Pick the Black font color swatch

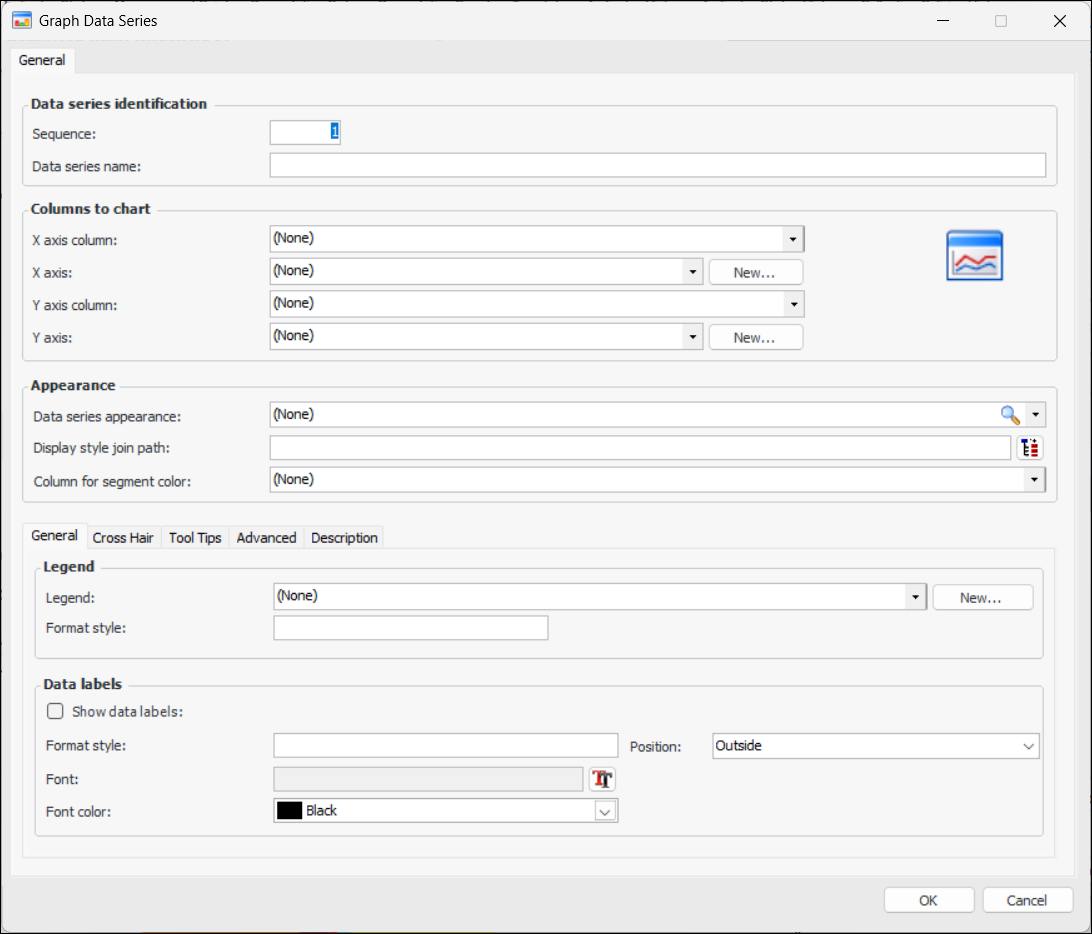[x=290, y=811]
